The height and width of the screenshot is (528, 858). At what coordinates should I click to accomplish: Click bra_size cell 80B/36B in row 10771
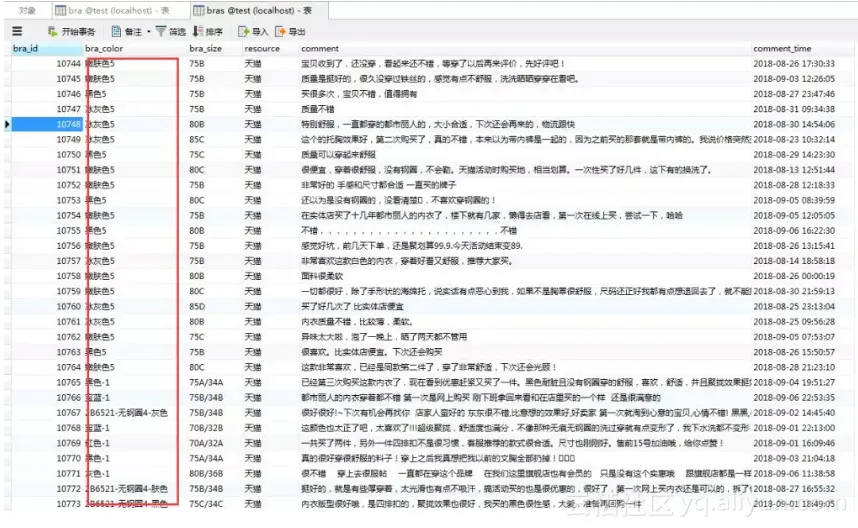point(206,473)
